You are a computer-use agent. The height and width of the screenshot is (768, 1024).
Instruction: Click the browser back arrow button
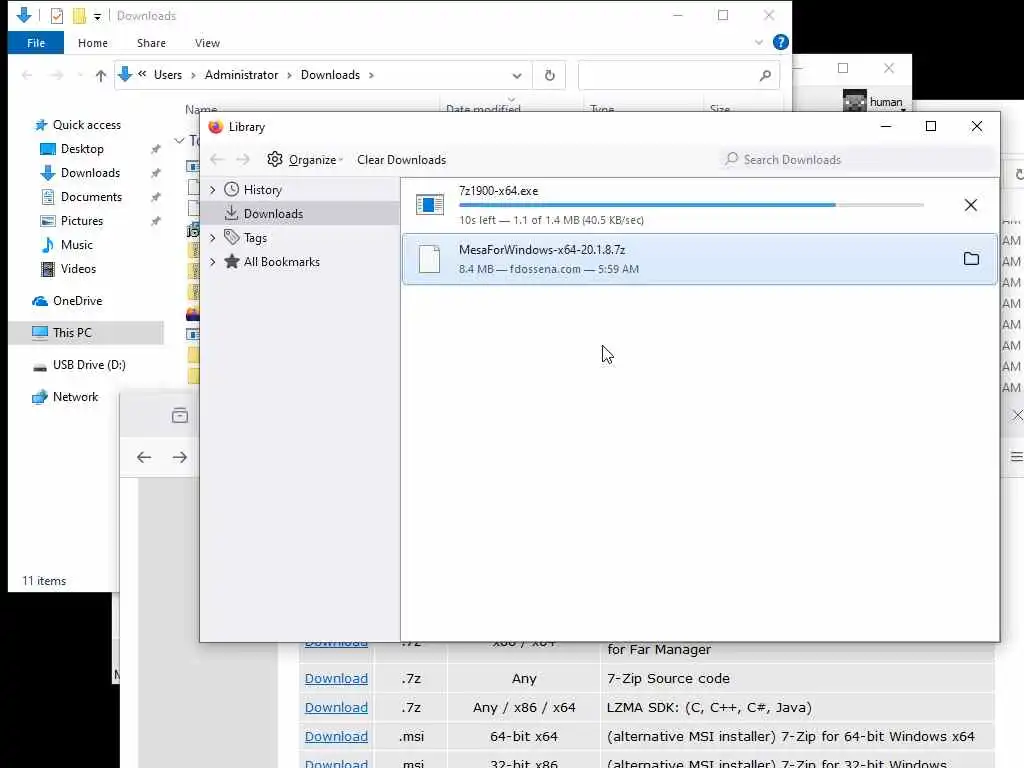(x=144, y=457)
